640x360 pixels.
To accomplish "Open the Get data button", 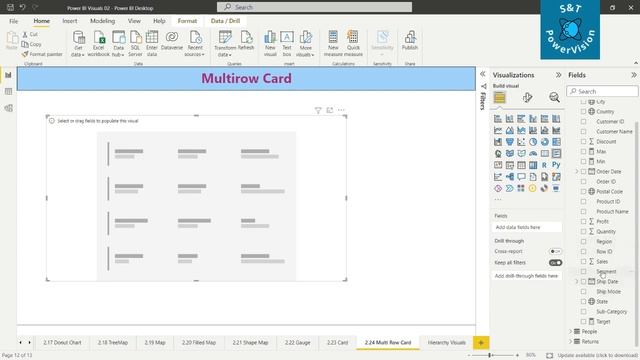I will [x=78, y=44].
